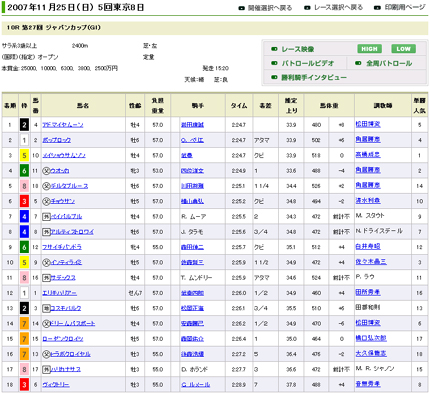Open trainer 橋口弘次郎 link
The width and height of the screenshot is (430, 394).
[371, 338]
